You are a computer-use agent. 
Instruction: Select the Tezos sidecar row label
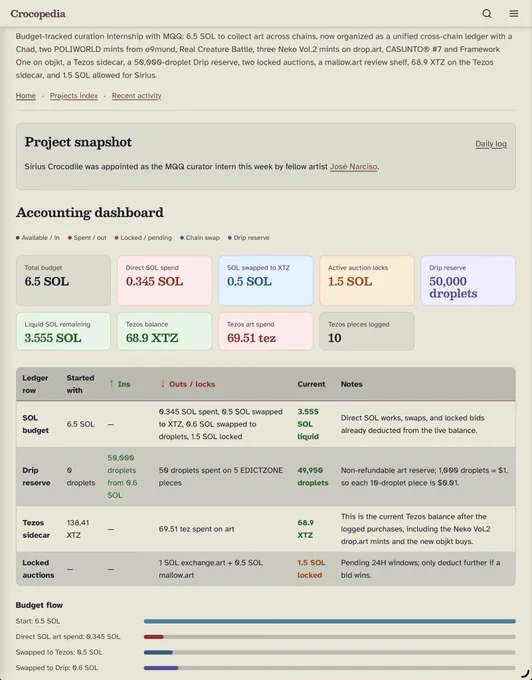36,529
